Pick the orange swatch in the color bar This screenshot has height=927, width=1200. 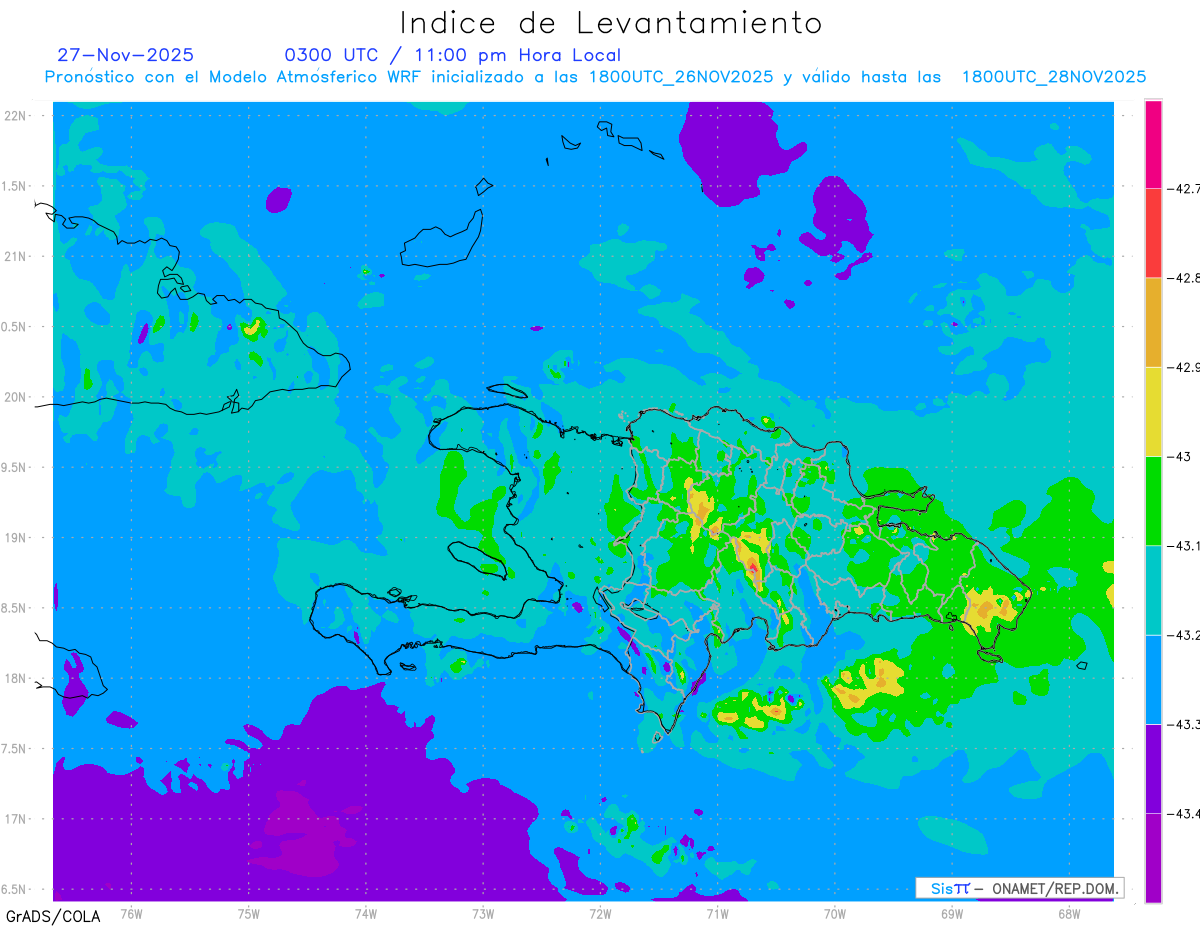coord(1153,322)
